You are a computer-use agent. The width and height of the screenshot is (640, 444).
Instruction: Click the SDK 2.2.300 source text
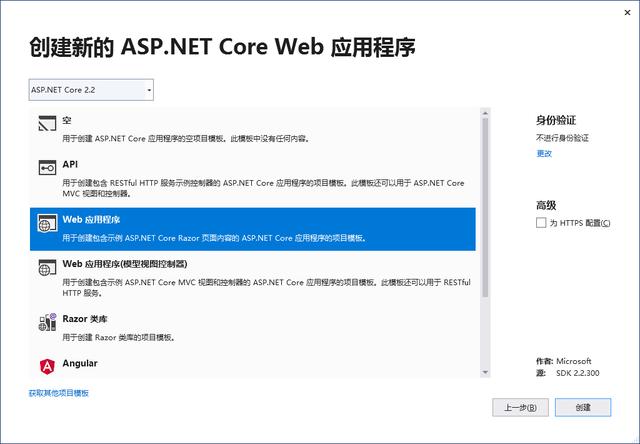pyautogui.click(x=578, y=373)
